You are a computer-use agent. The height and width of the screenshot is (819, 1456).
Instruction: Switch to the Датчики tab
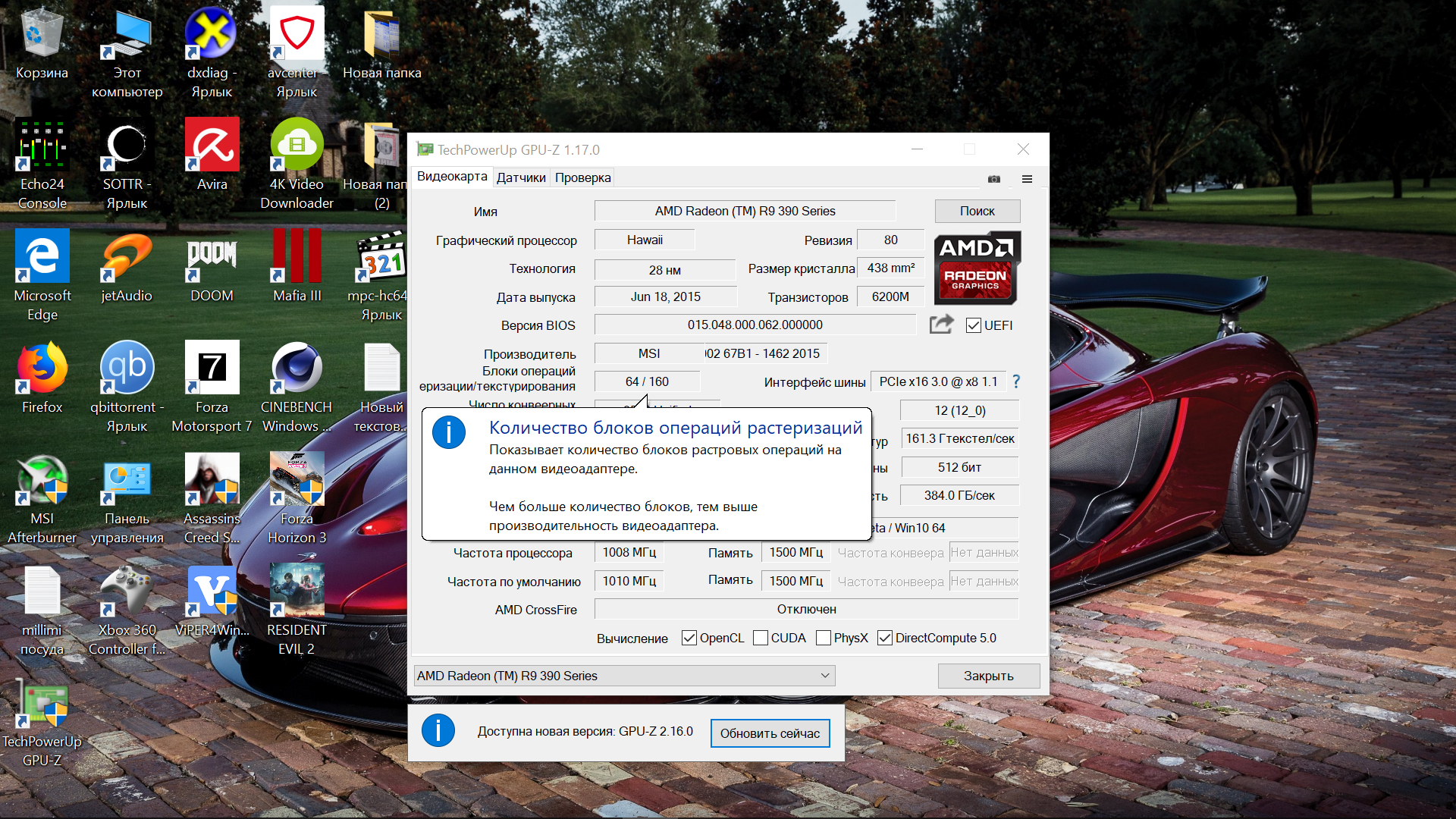[x=521, y=177]
